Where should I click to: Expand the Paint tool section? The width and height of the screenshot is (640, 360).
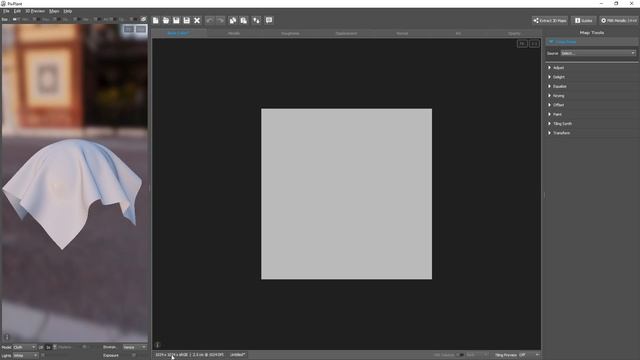pyautogui.click(x=592, y=114)
